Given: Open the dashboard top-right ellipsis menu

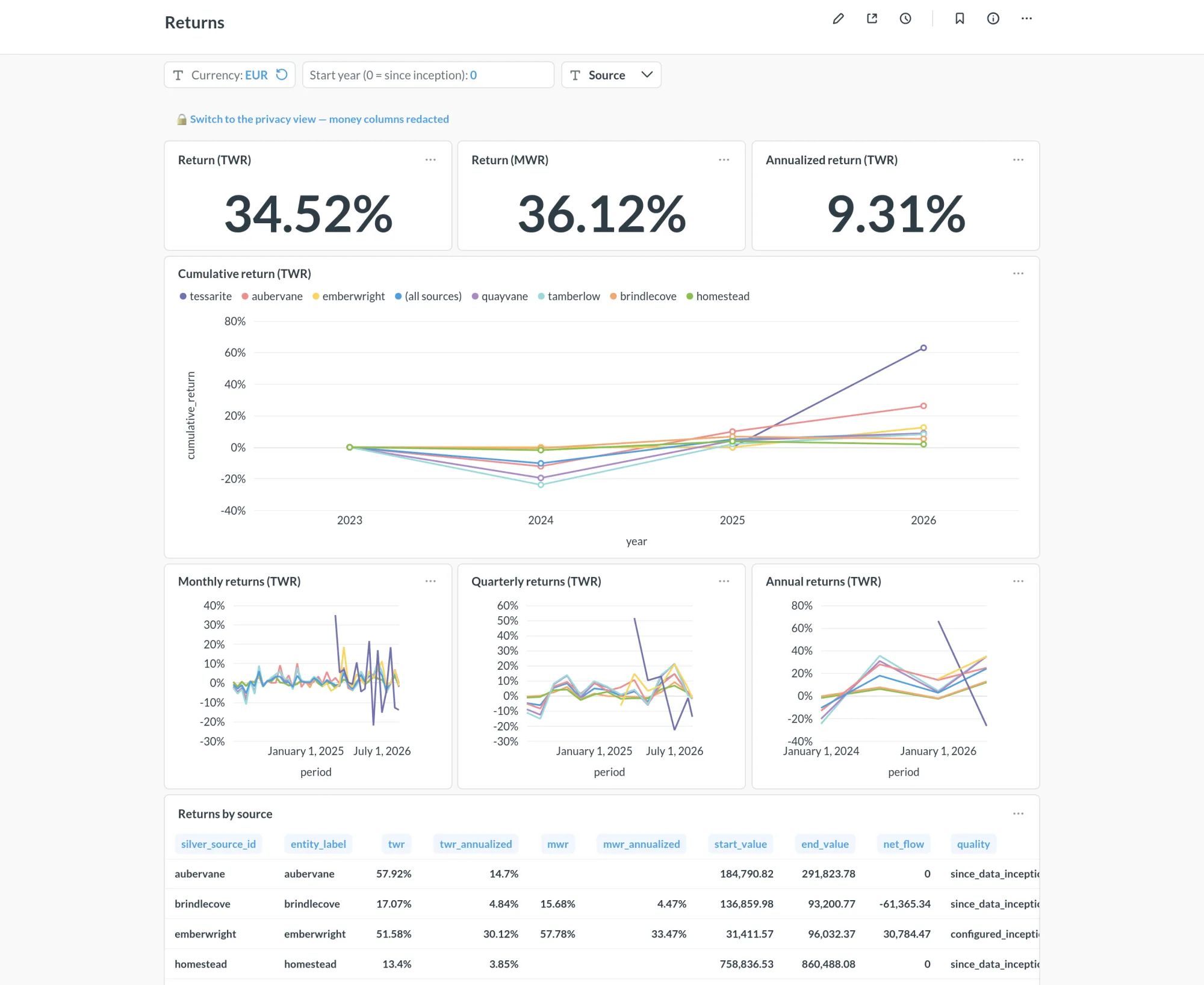Looking at the screenshot, I should tap(1027, 19).
